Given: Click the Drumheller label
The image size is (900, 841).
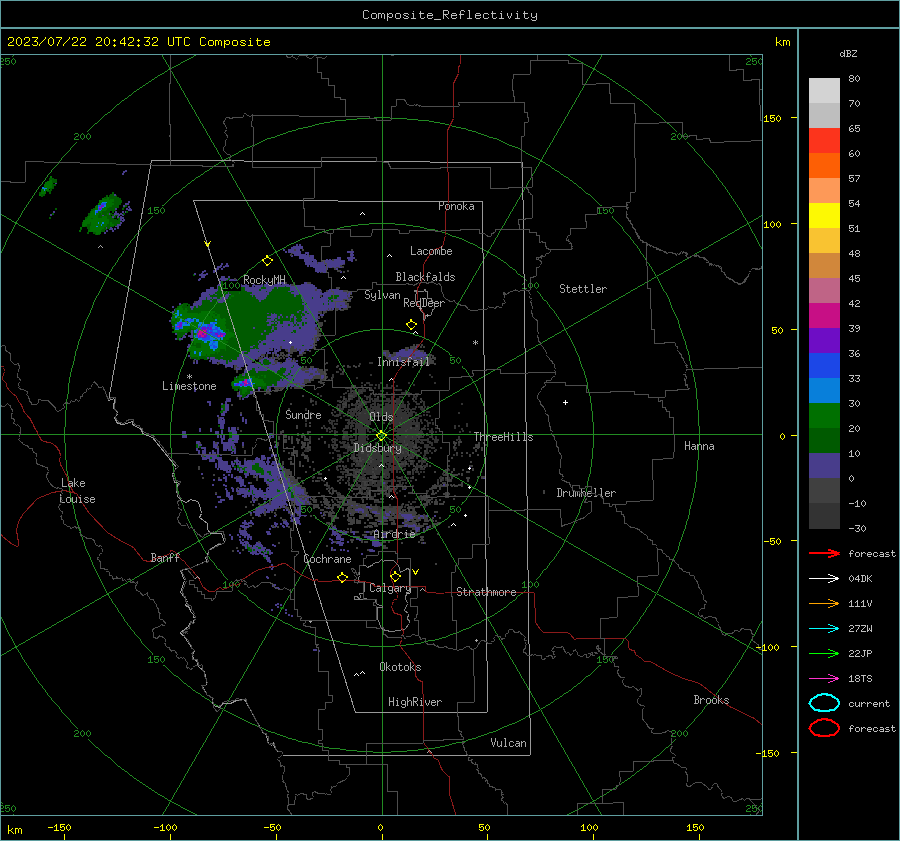Looking at the screenshot, I should click(x=586, y=493).
